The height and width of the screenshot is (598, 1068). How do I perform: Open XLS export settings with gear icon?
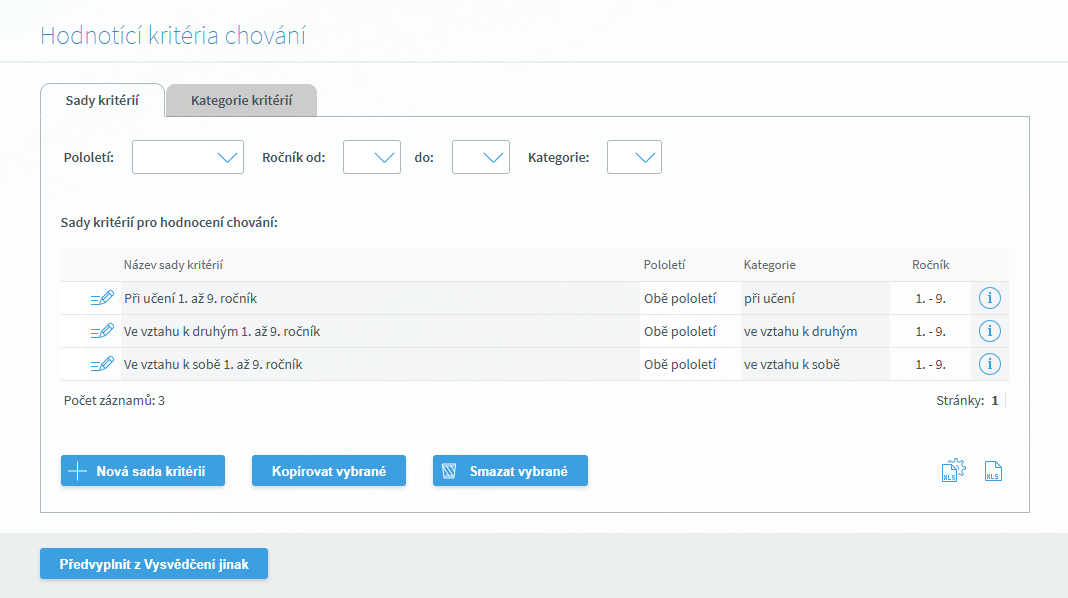(x=952, y=471)
